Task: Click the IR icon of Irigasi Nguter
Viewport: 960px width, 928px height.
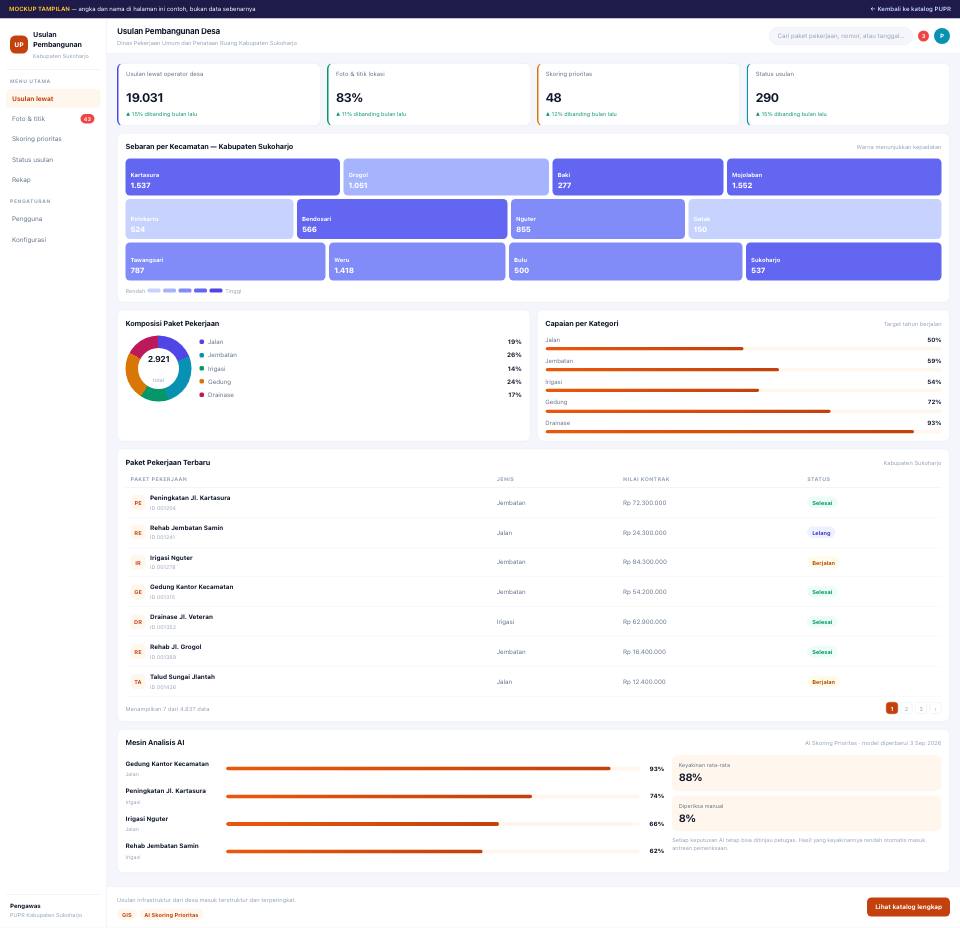Action: (x=138, y=563)
